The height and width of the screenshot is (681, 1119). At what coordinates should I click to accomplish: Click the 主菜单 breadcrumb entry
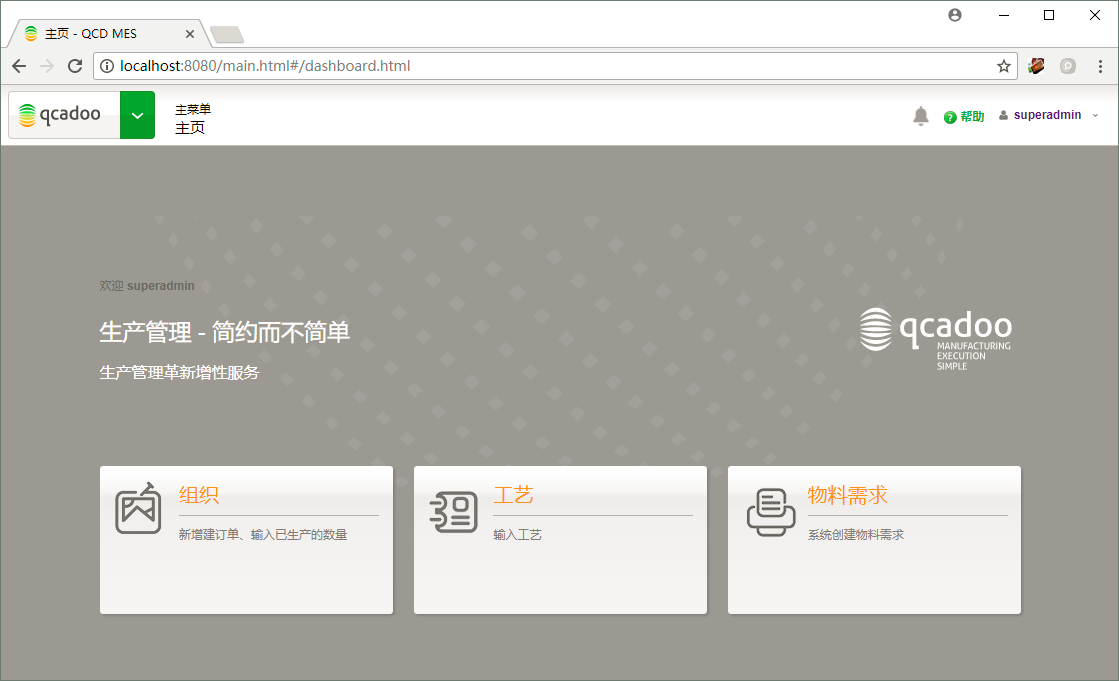pos(192,108)
